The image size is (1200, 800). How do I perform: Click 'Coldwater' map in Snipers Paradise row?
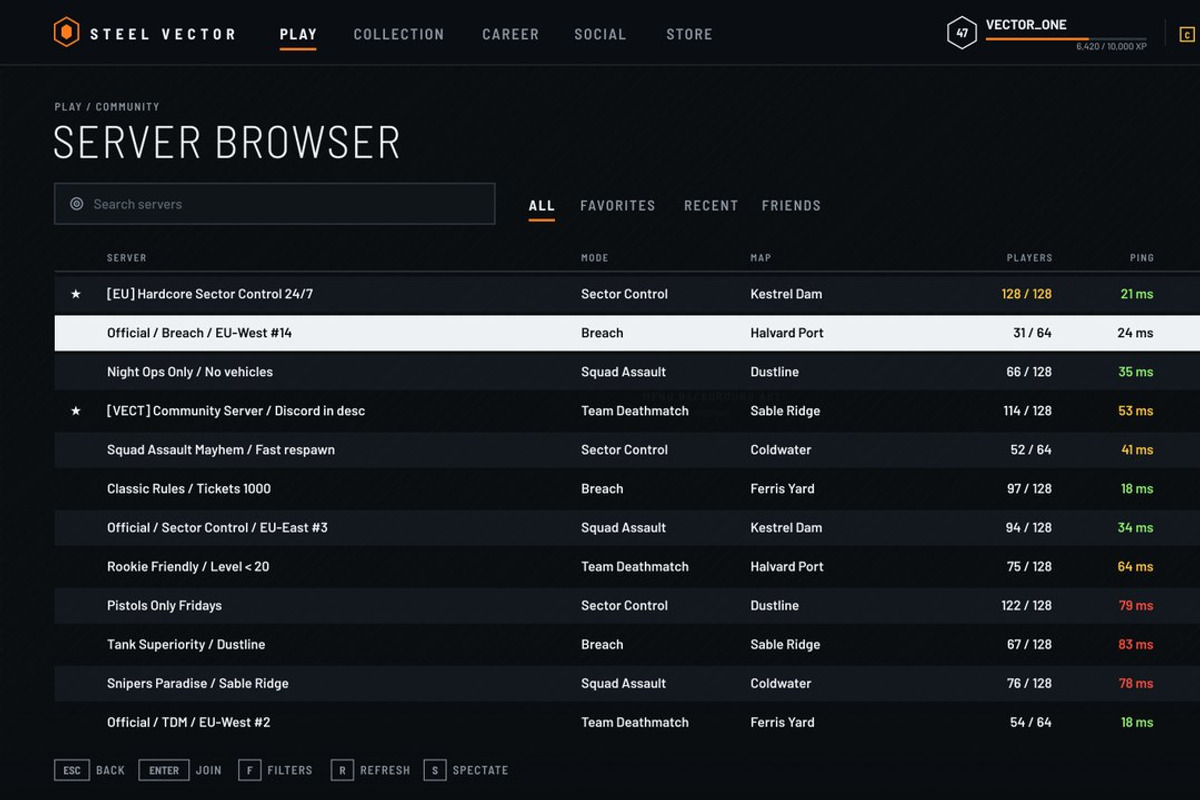(x=781, y=684)
